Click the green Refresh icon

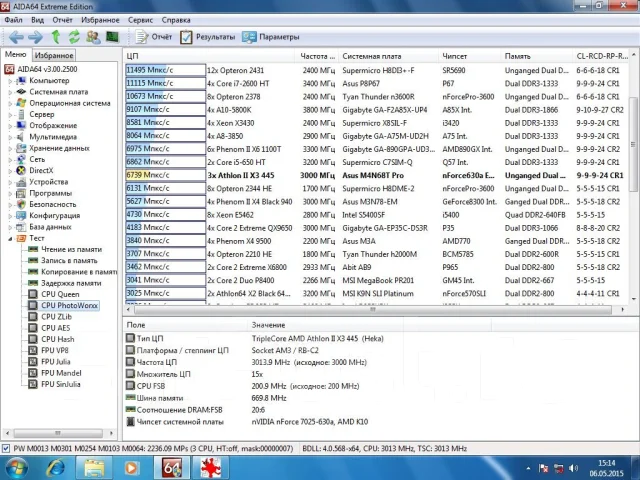pos(74,37)
